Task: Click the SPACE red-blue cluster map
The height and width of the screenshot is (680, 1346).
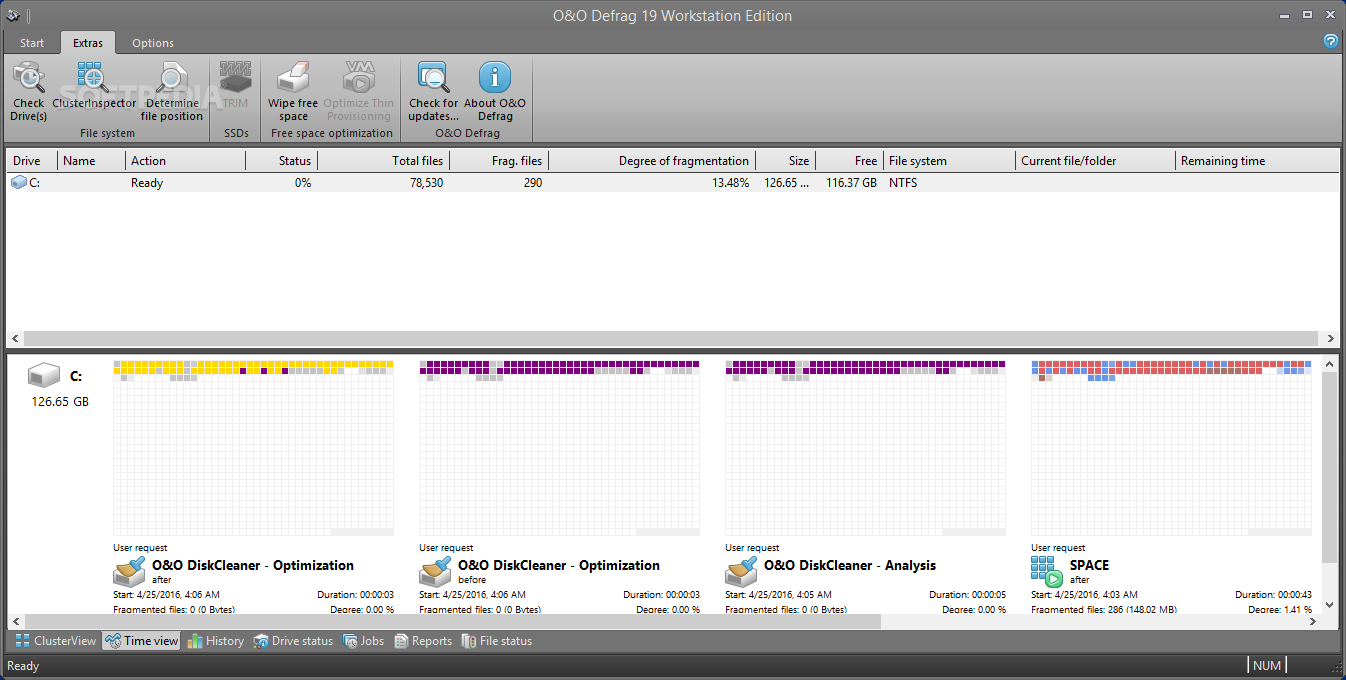Action: pos(1171,448)
